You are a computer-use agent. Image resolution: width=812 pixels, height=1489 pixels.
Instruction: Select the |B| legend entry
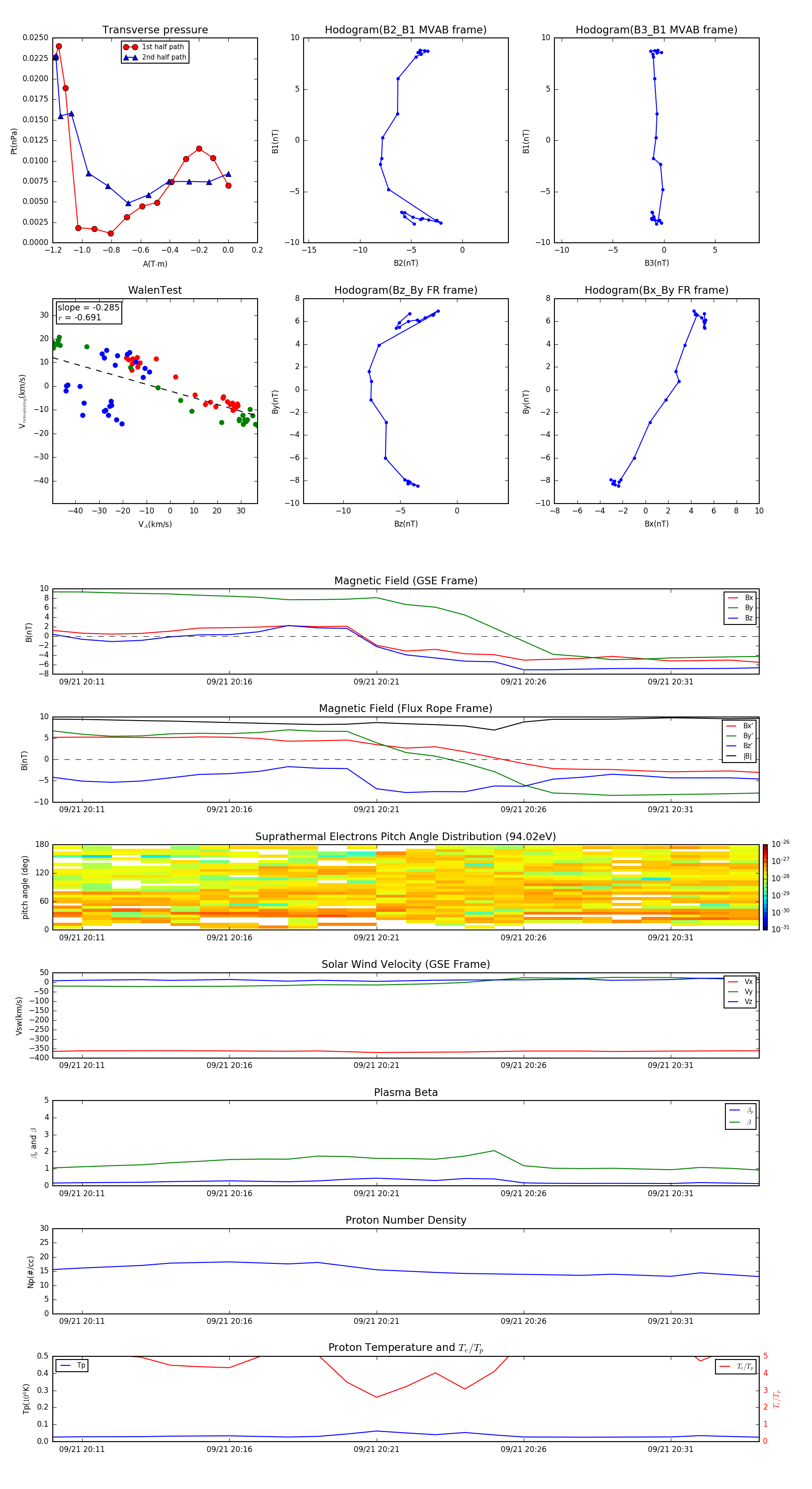click(x=740, y=756)
